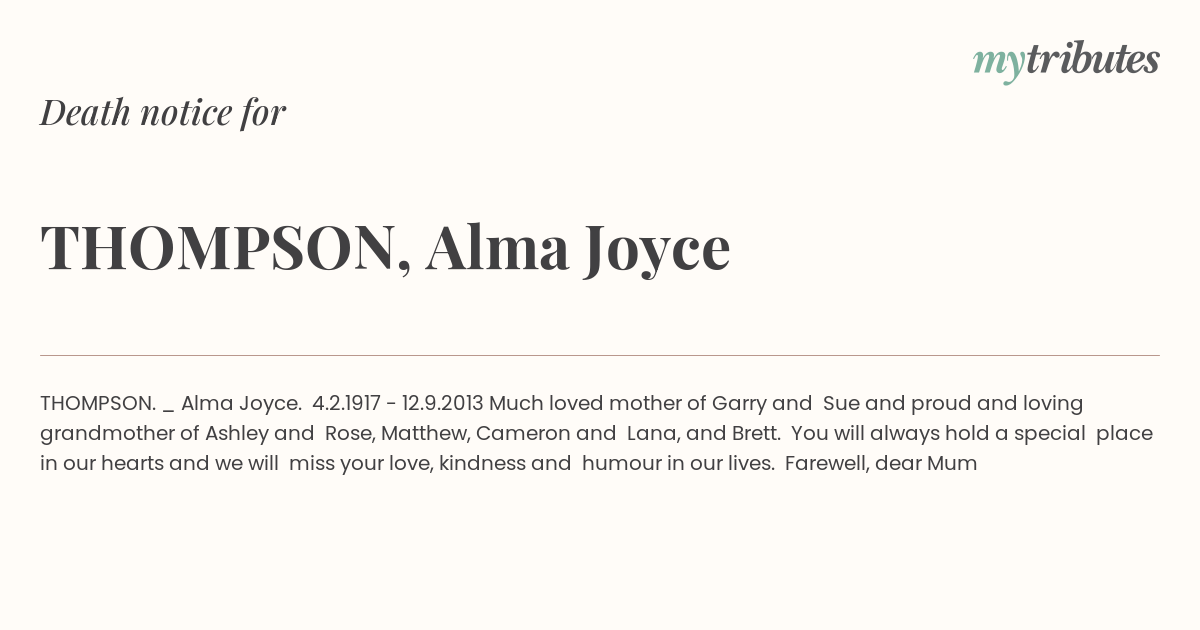Click "Farewell, dear Mum" closing text

(x=881, y=464)
